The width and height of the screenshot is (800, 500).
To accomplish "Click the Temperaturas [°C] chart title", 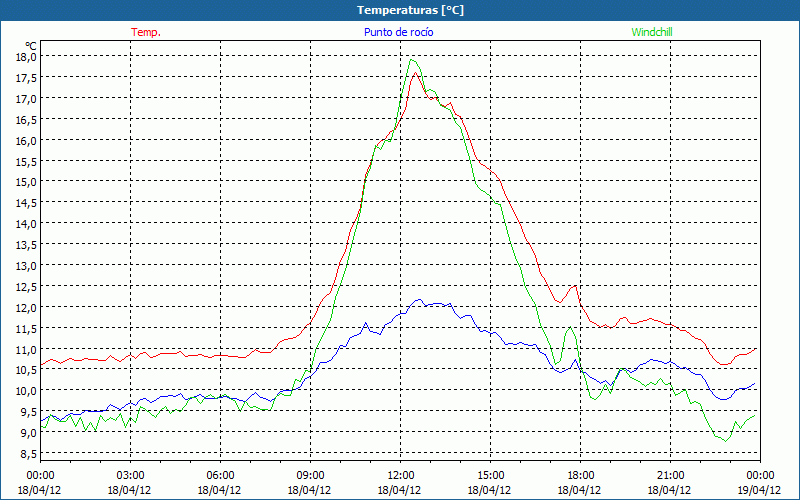I will [x=410, y=10].
